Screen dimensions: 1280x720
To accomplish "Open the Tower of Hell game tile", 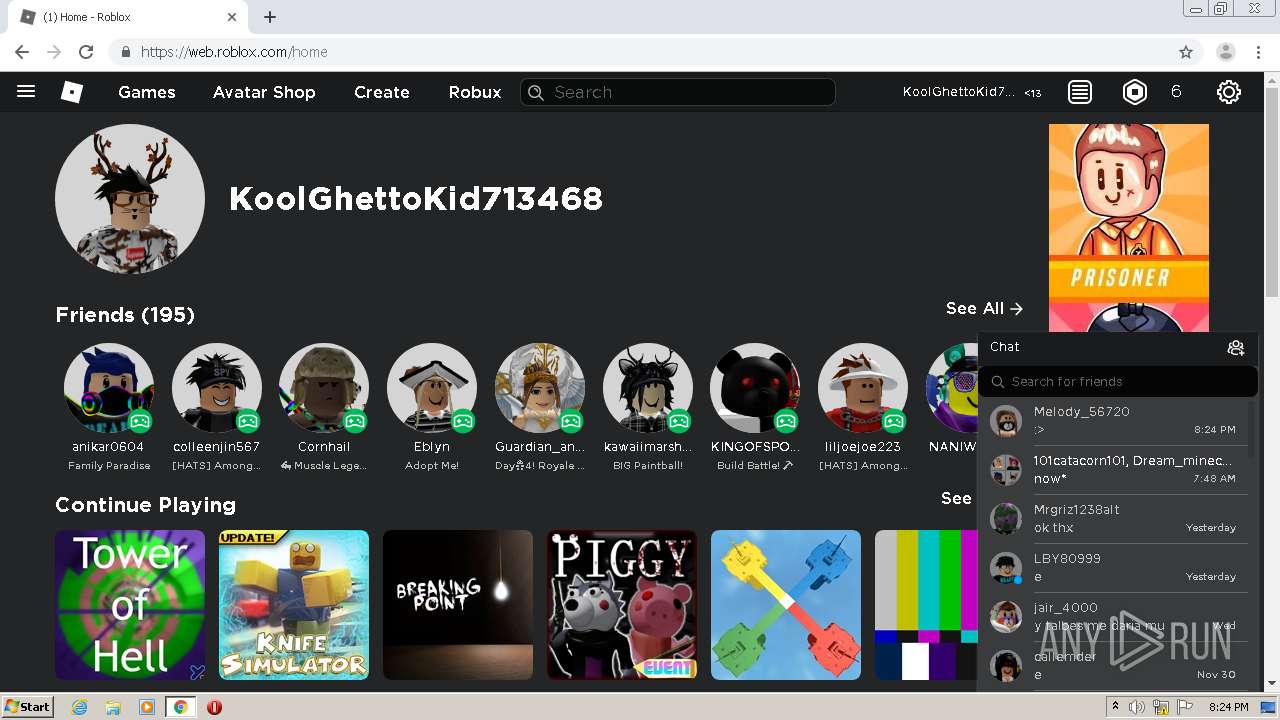I will coord(130,605).
